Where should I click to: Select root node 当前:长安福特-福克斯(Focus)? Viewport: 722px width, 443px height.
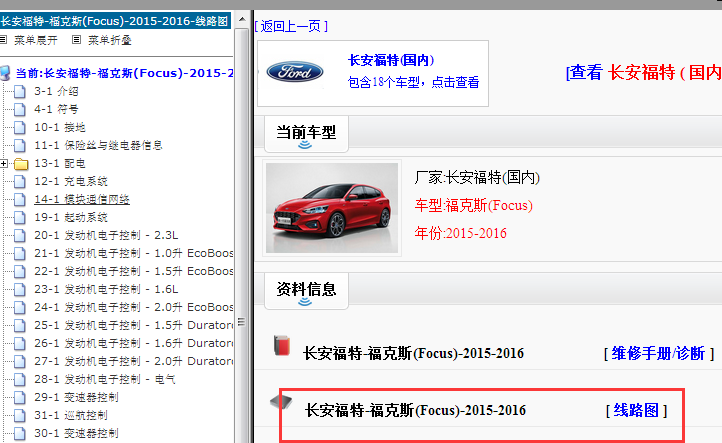pos(124,73)
